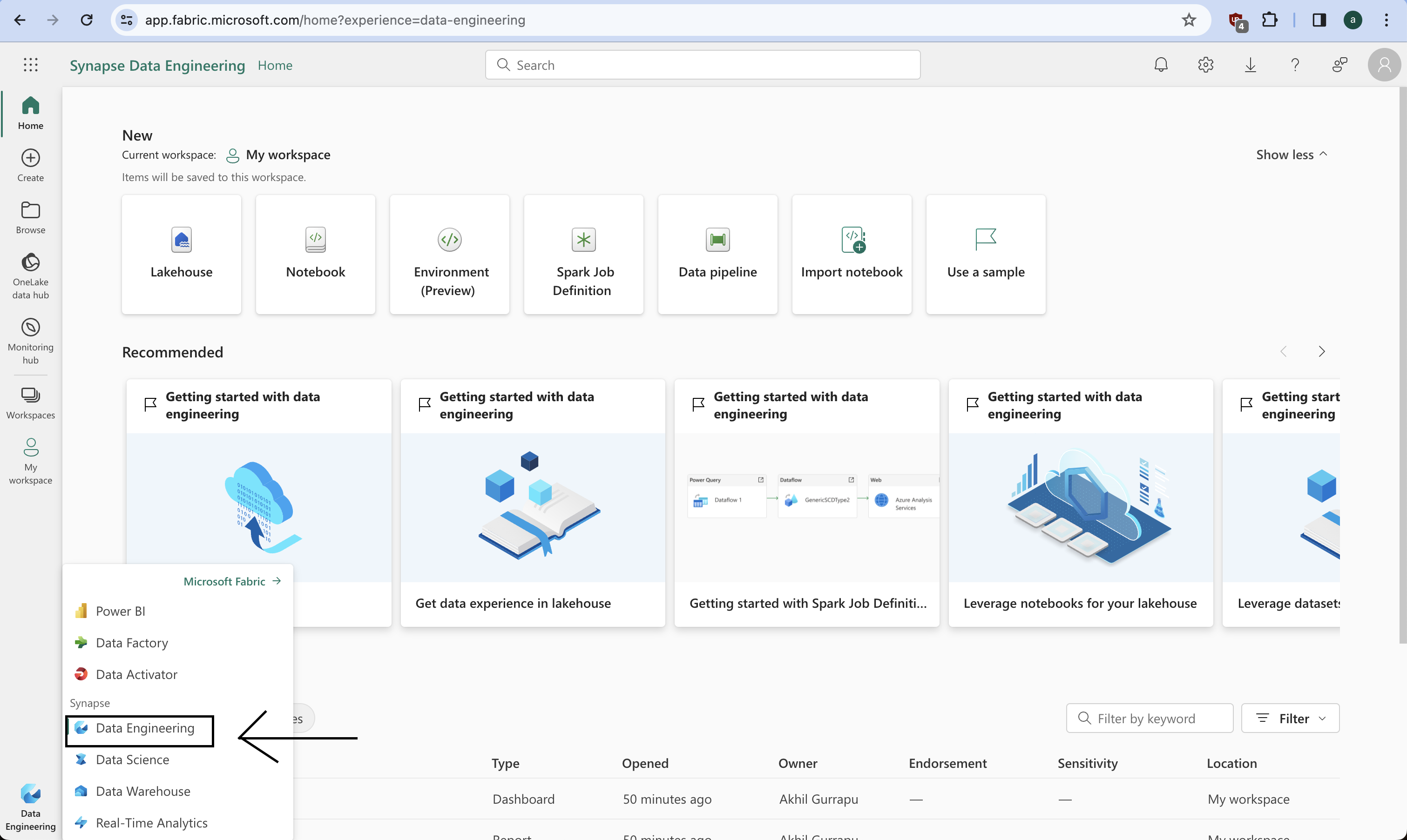Open Get data experience in lakehouse card
This screenshot has width=1407, height=840.
point(533,503)
